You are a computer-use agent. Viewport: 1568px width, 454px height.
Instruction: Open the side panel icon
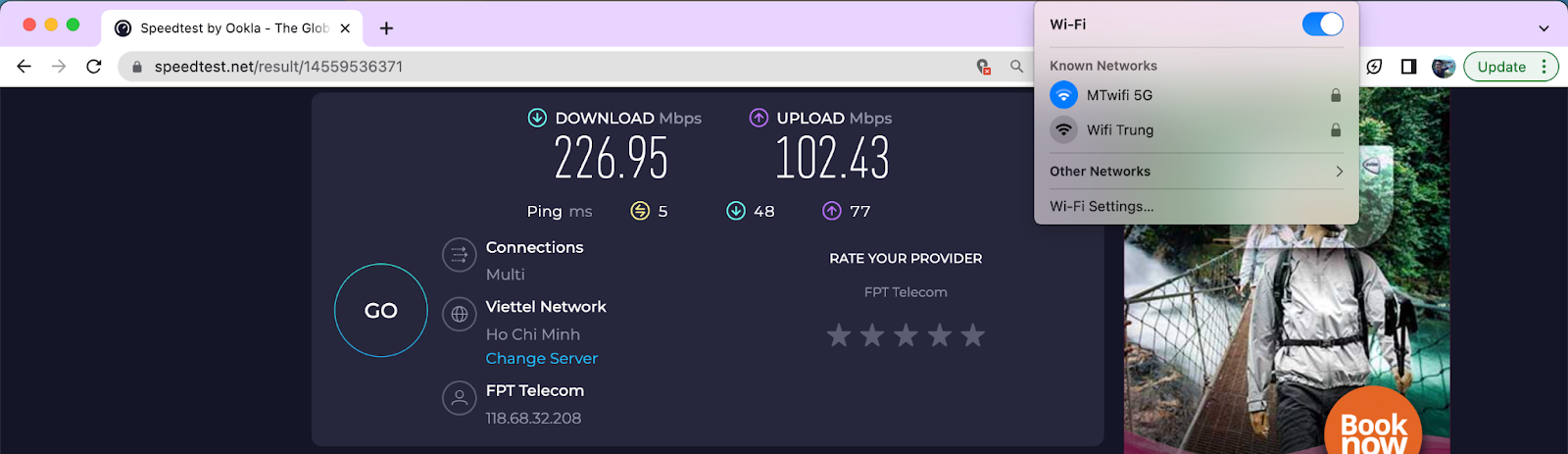click(1408, 67)
